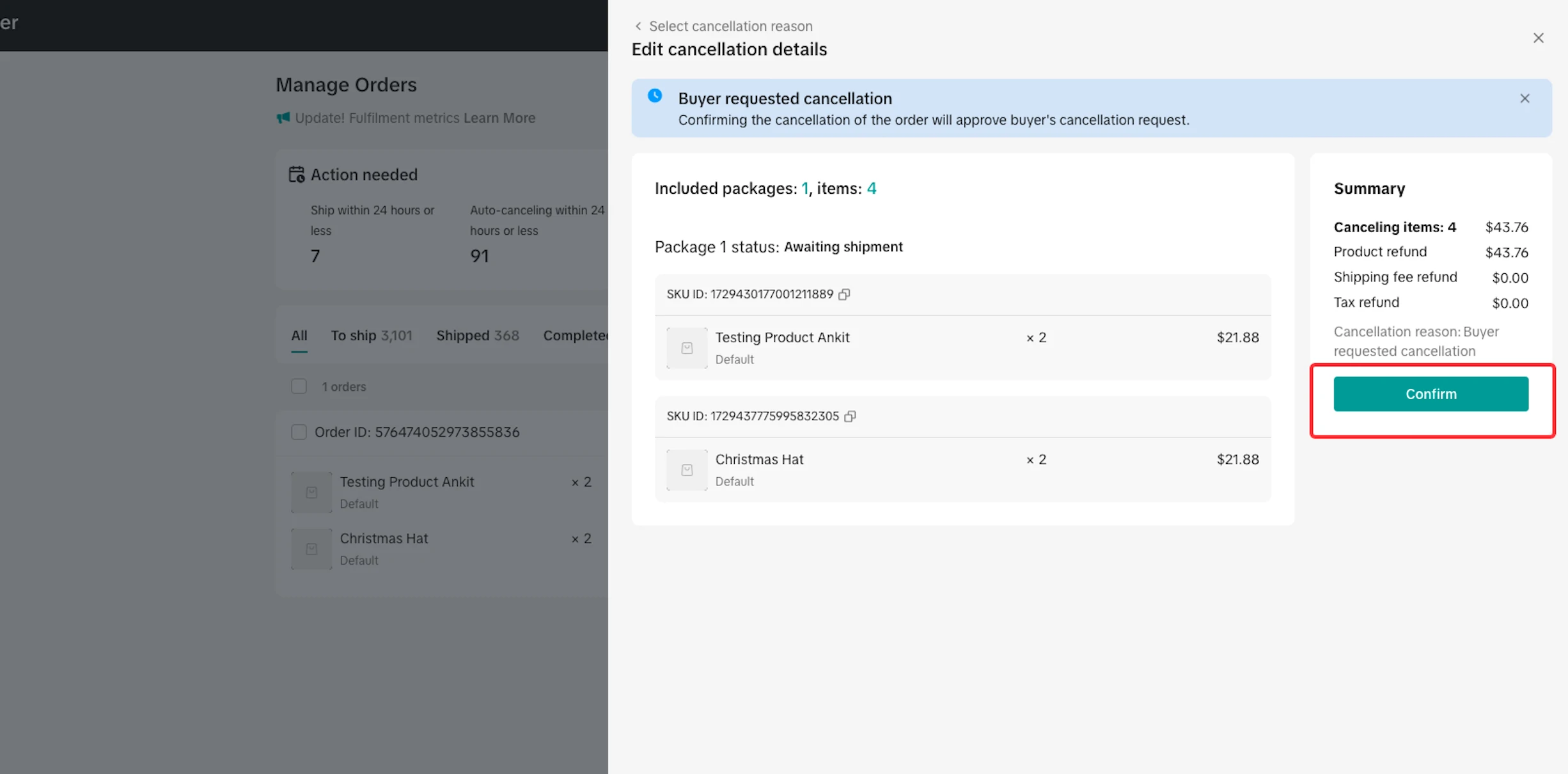Close the Edit cancellation details panel
The image size is (1568, 774).
pos(1538,38)
